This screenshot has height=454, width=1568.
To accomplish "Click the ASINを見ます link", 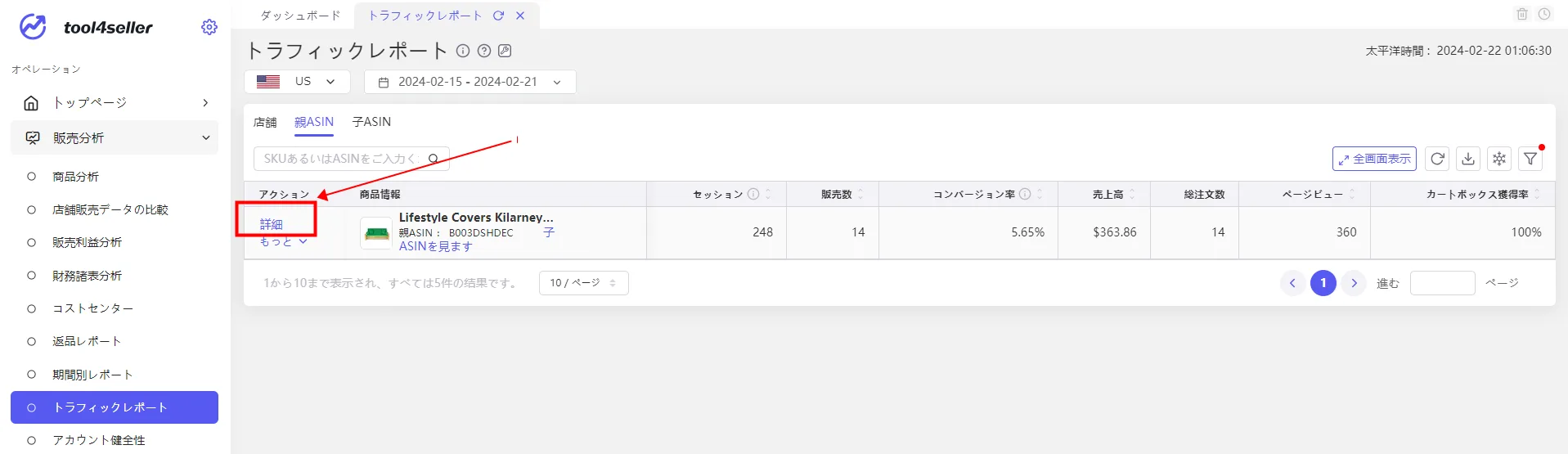I will [436, 246].
